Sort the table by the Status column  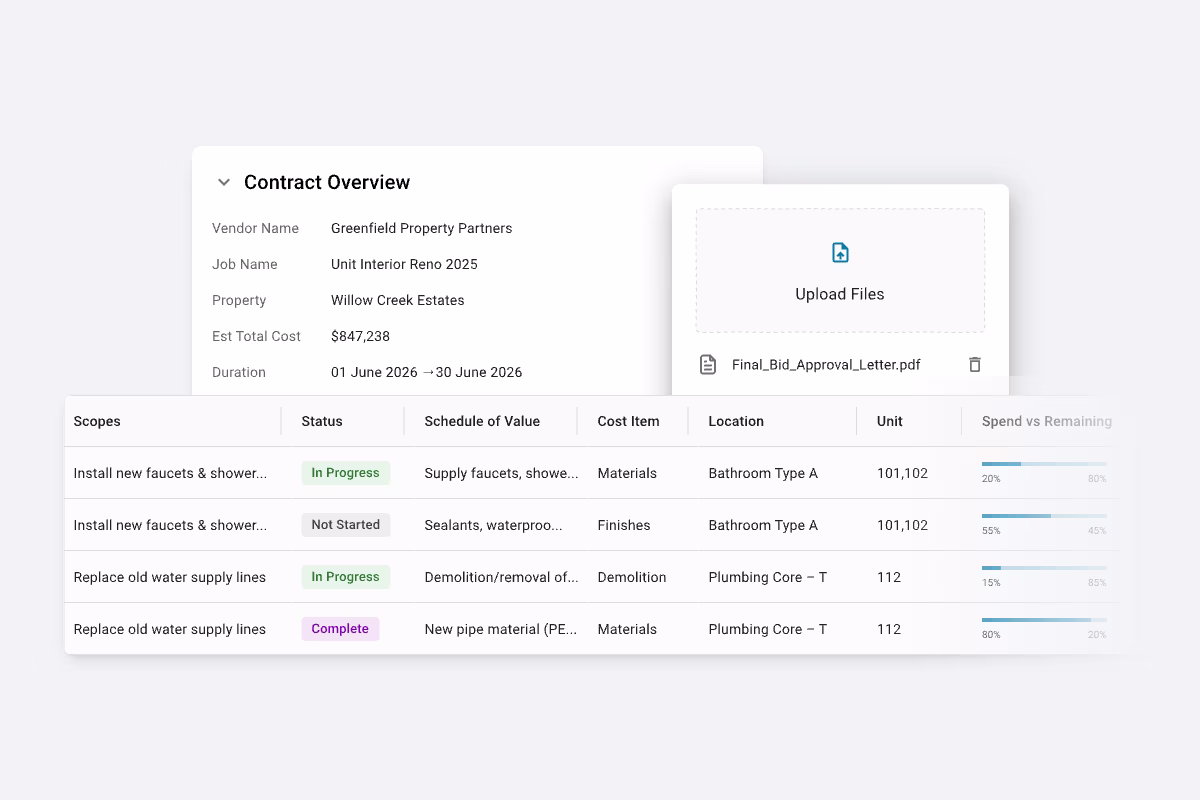coord(321,421)
